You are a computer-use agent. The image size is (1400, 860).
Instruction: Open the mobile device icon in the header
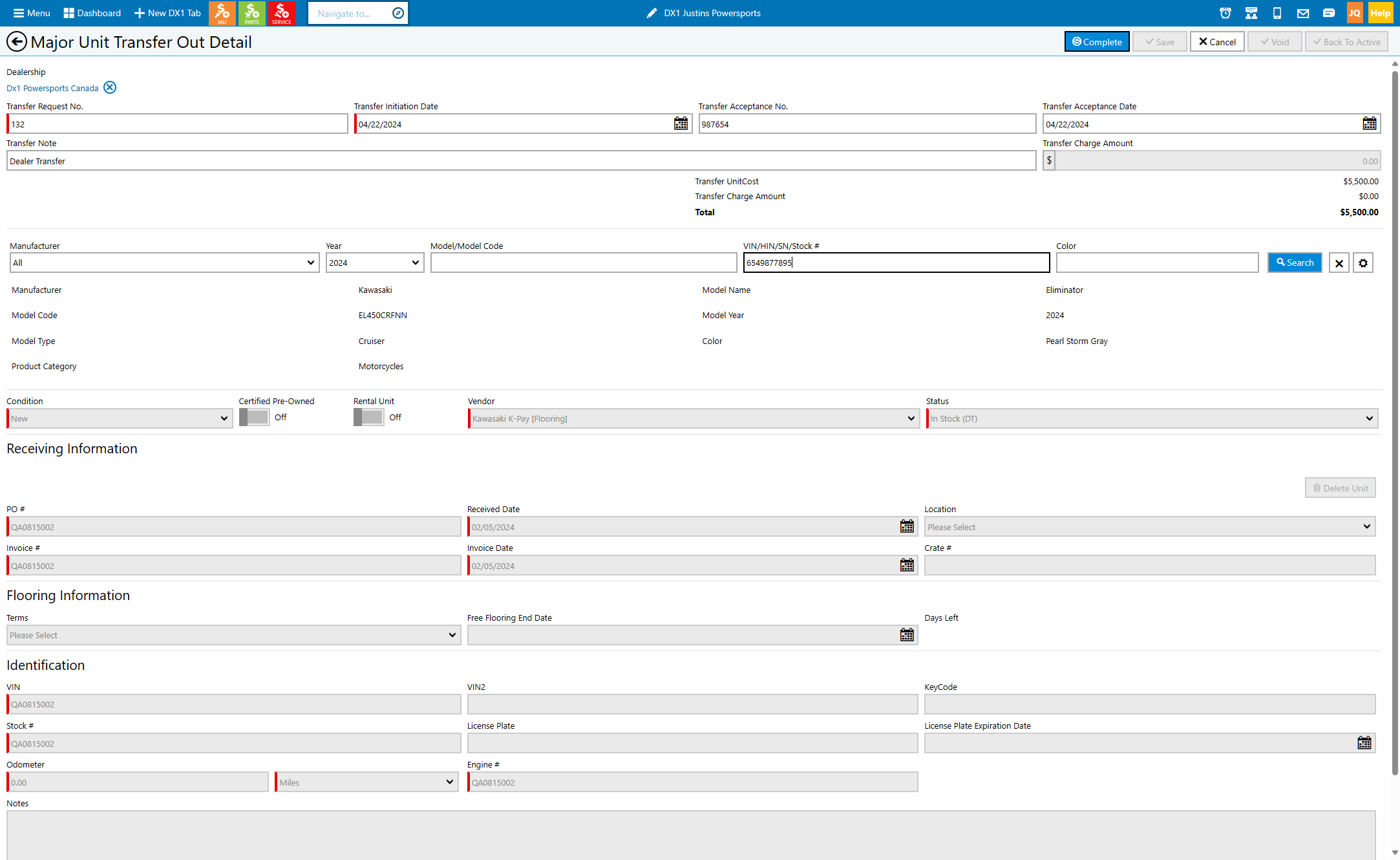point(1277,13)
